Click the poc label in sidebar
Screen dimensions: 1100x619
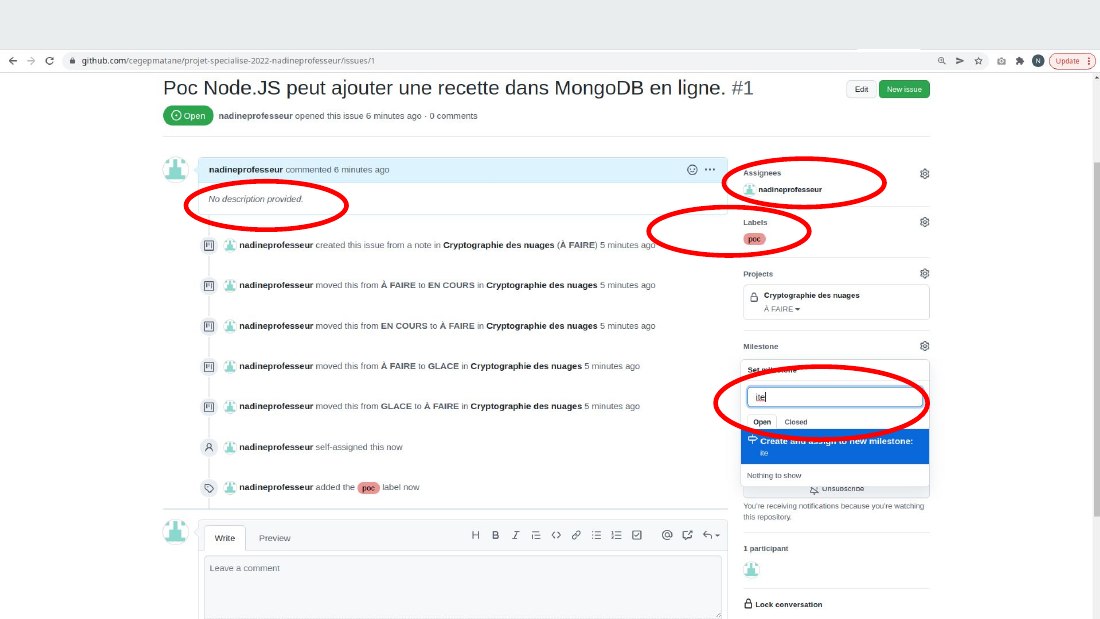pyautogui.click(x=754, y=239)
